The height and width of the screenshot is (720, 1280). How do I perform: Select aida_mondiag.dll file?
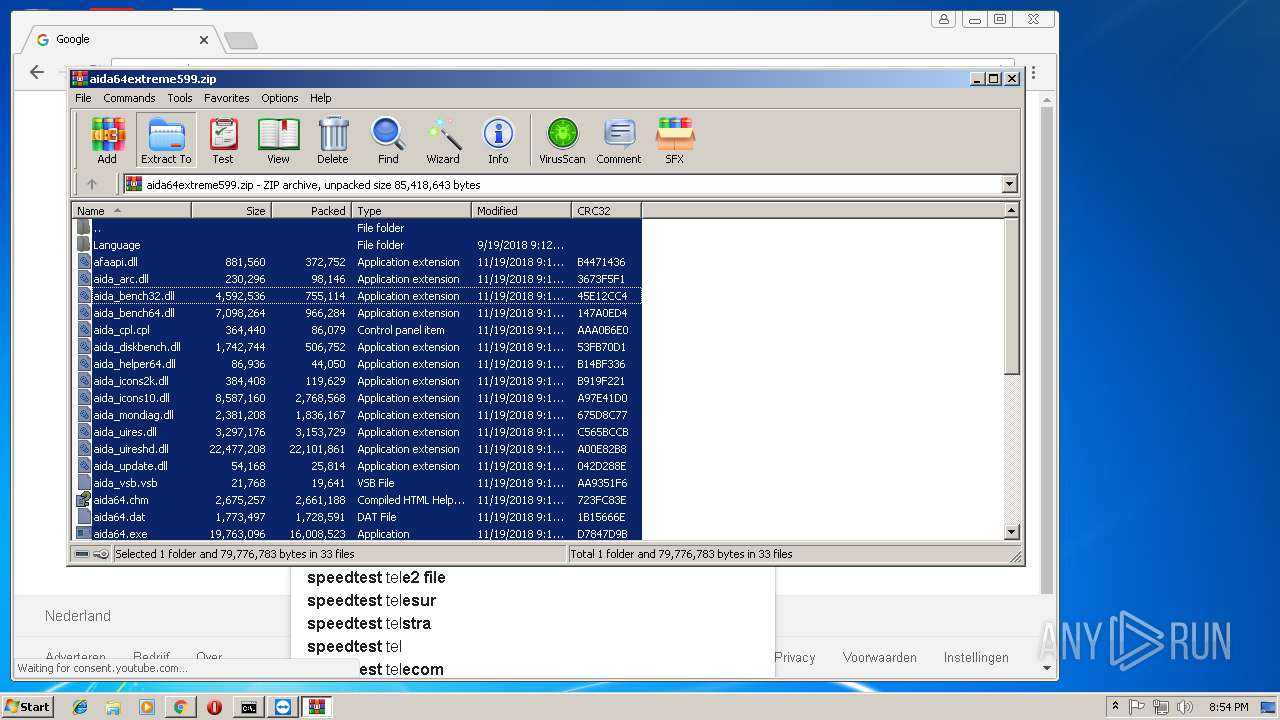point(357,415)
